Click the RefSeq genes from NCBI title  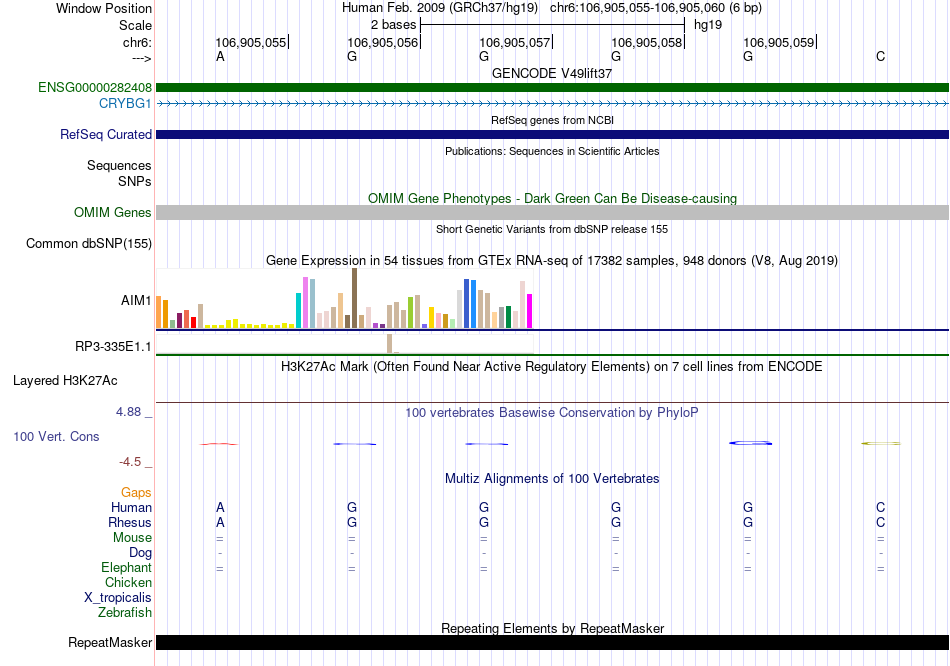[553, 121]
